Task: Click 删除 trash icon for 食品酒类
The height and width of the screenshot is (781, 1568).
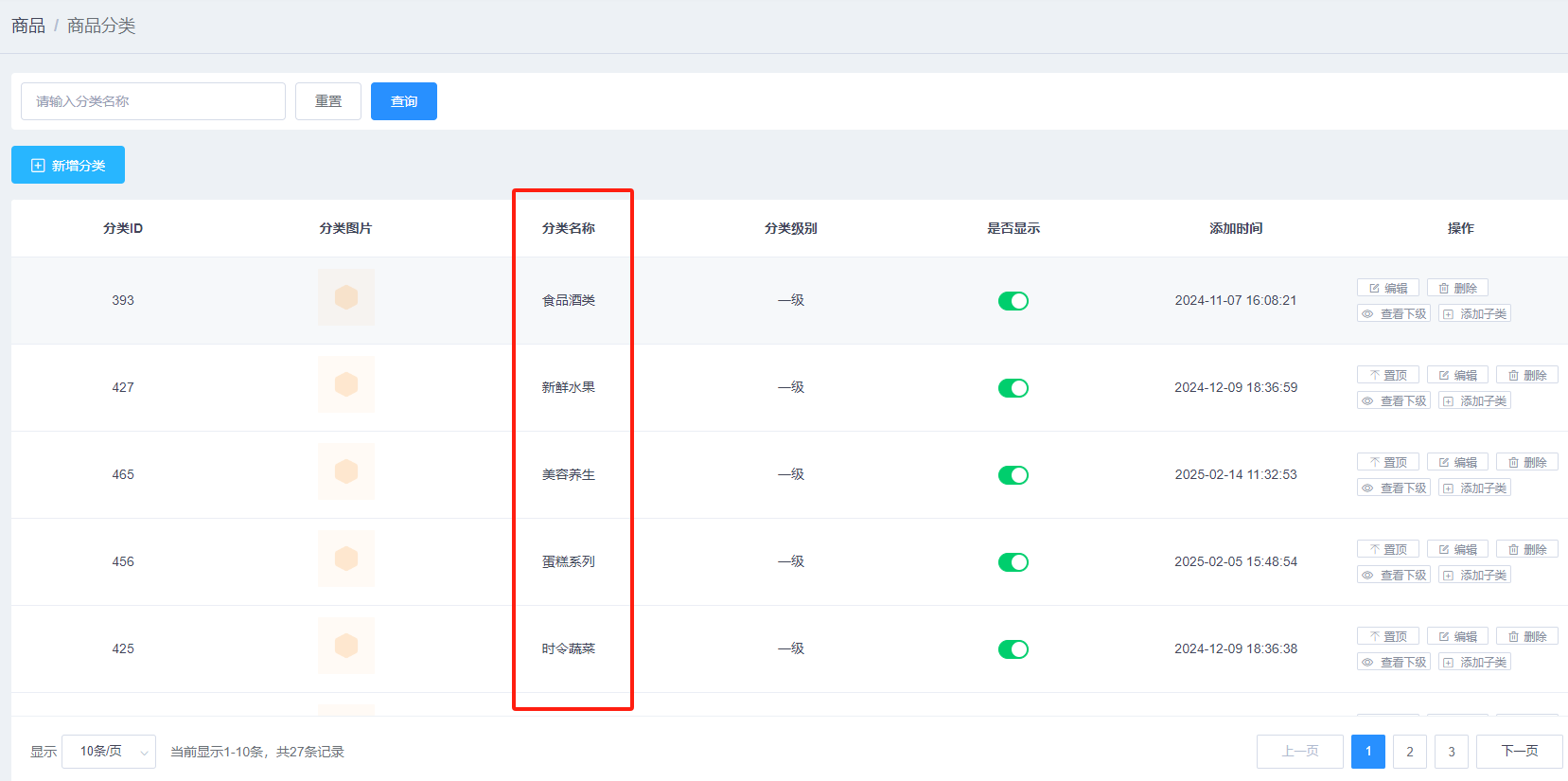Action: pos(1444,288)
